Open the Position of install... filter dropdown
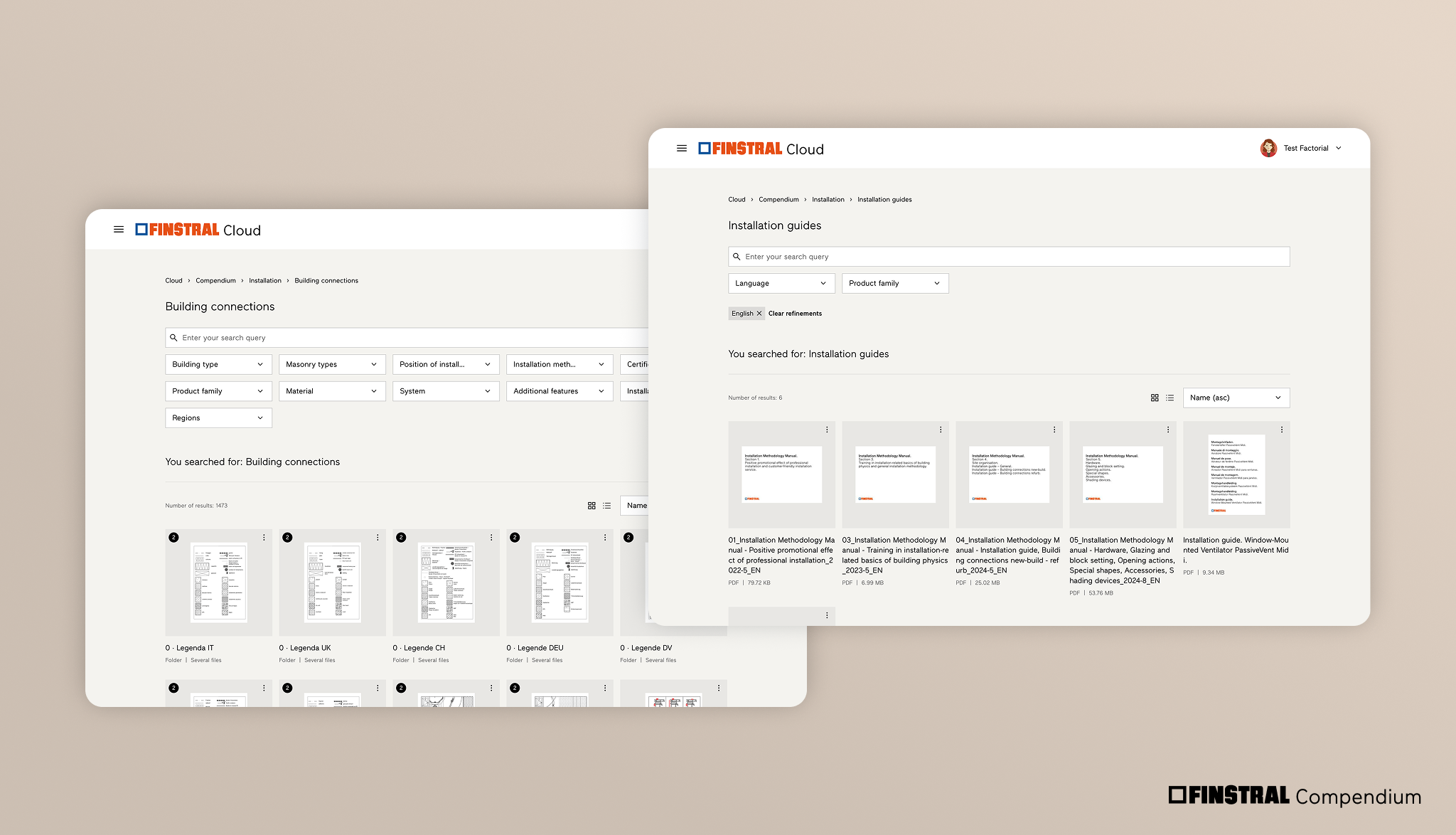 446,364
